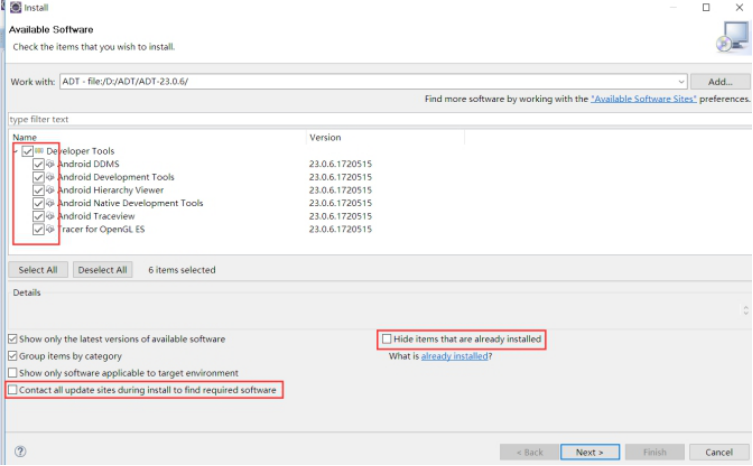Click the '6 items selected' text
Image resolution: width=753 pixels, height=466 pixels.
tap(182, 270)
